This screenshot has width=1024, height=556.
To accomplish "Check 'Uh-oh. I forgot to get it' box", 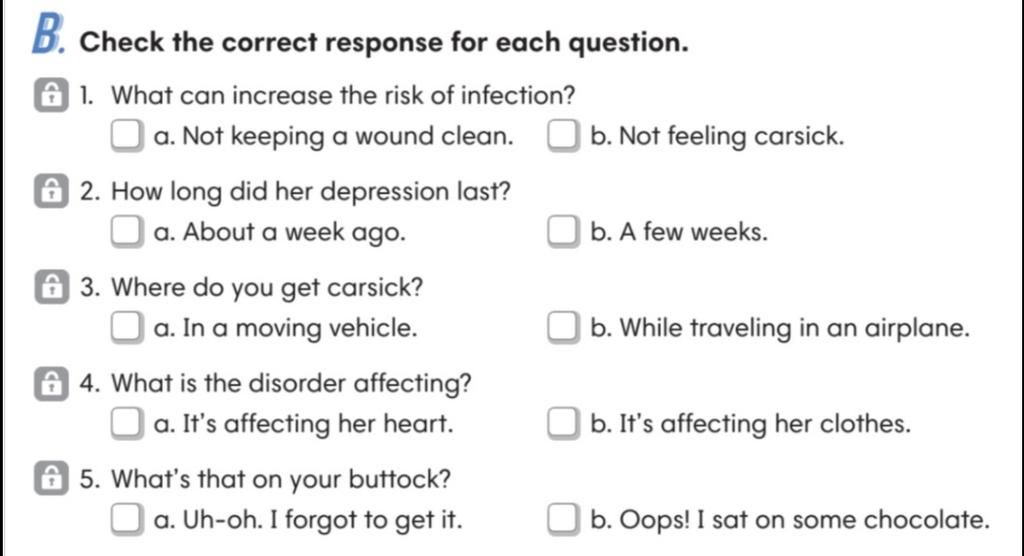I will pyautogui.click(x=127, y=519).
